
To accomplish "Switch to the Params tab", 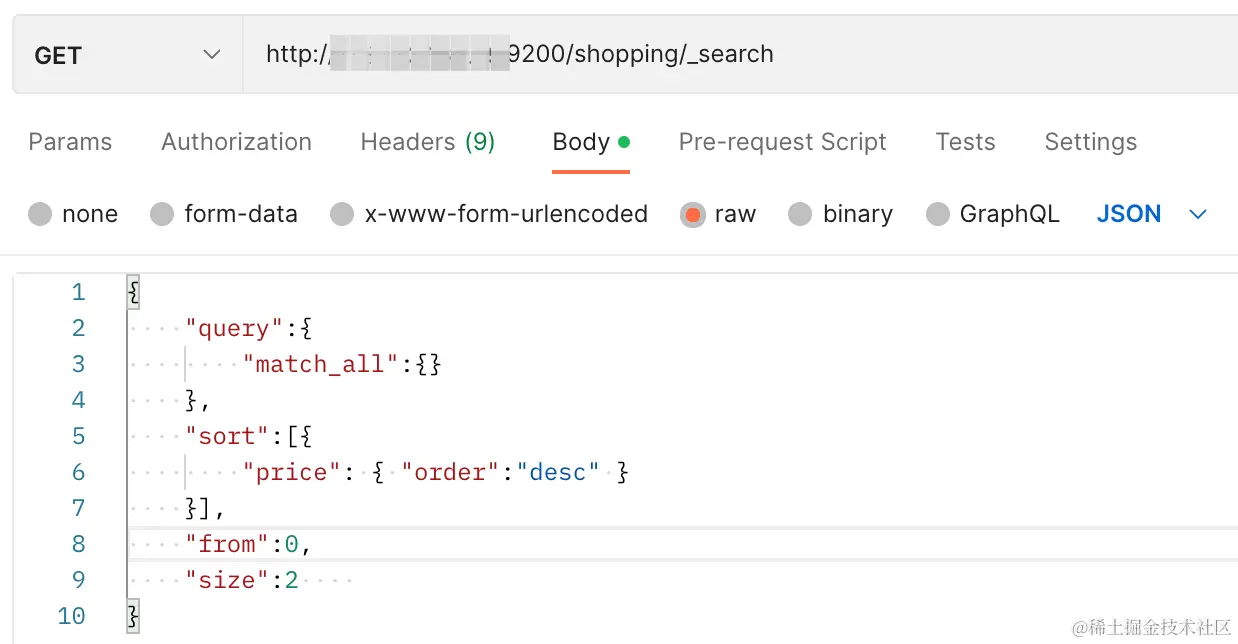I will click(x=70, y=142).
